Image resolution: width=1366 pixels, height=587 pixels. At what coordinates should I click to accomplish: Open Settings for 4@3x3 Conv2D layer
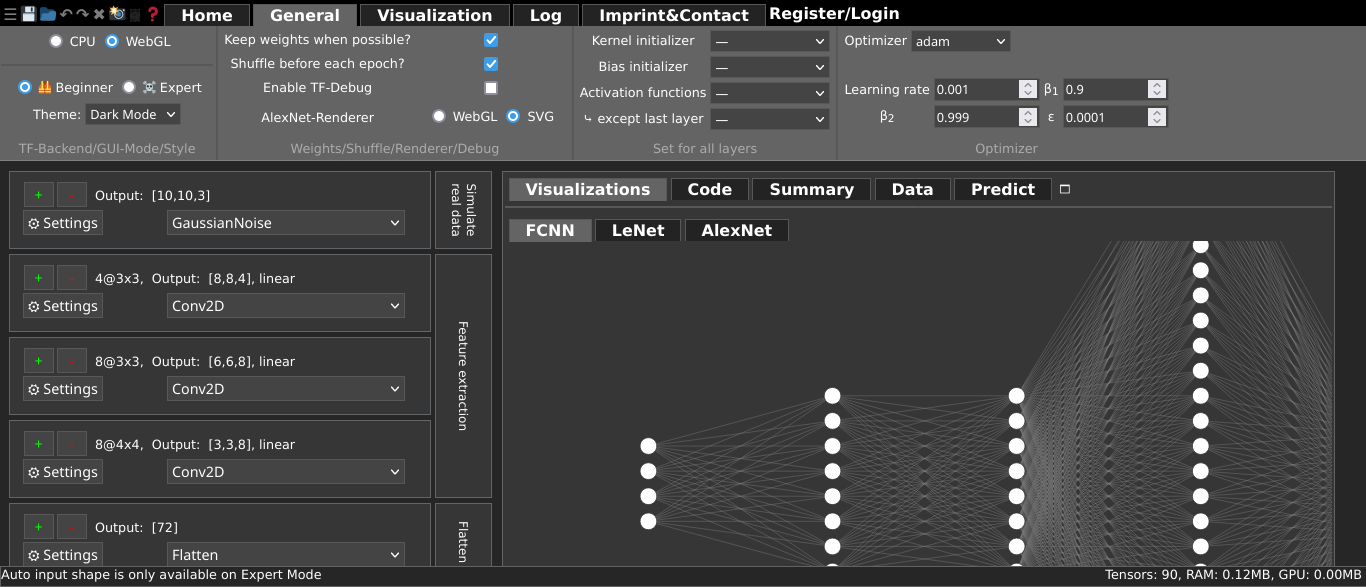coord(63,306)
